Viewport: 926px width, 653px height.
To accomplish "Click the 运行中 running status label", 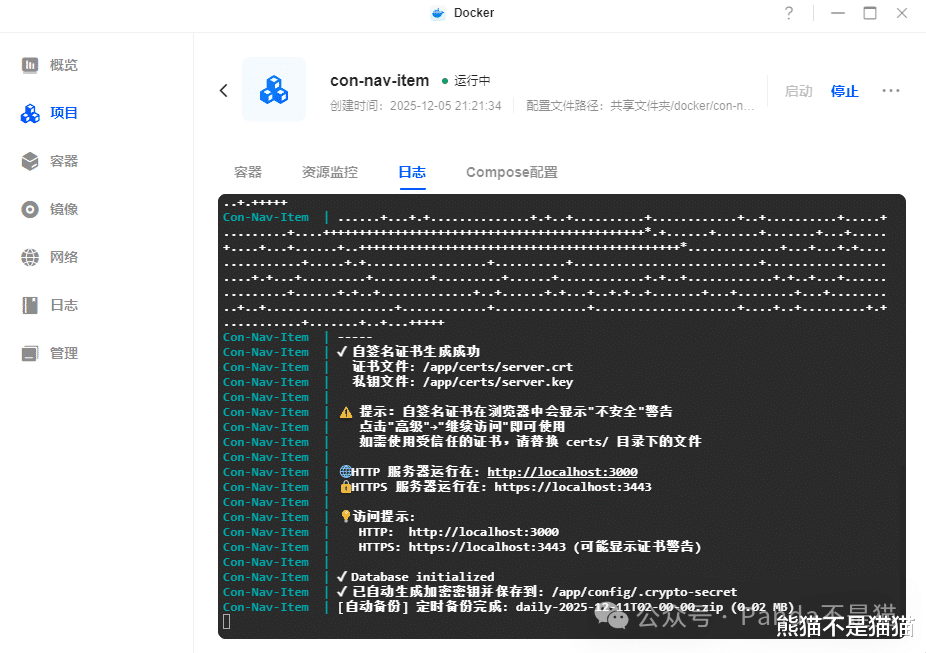I will pyautogui.click(x=472, y=80).
